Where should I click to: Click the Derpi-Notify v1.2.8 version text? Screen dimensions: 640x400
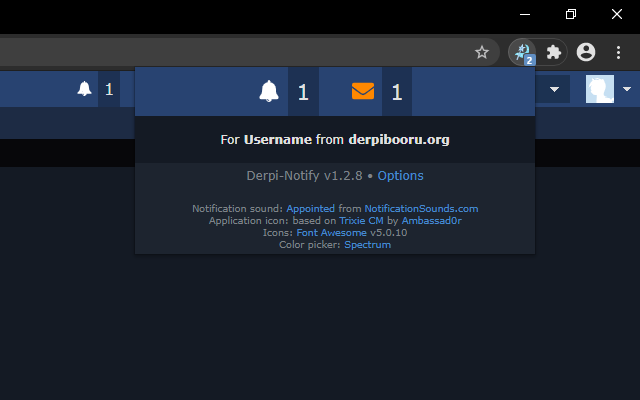click(x=304, y=176)
